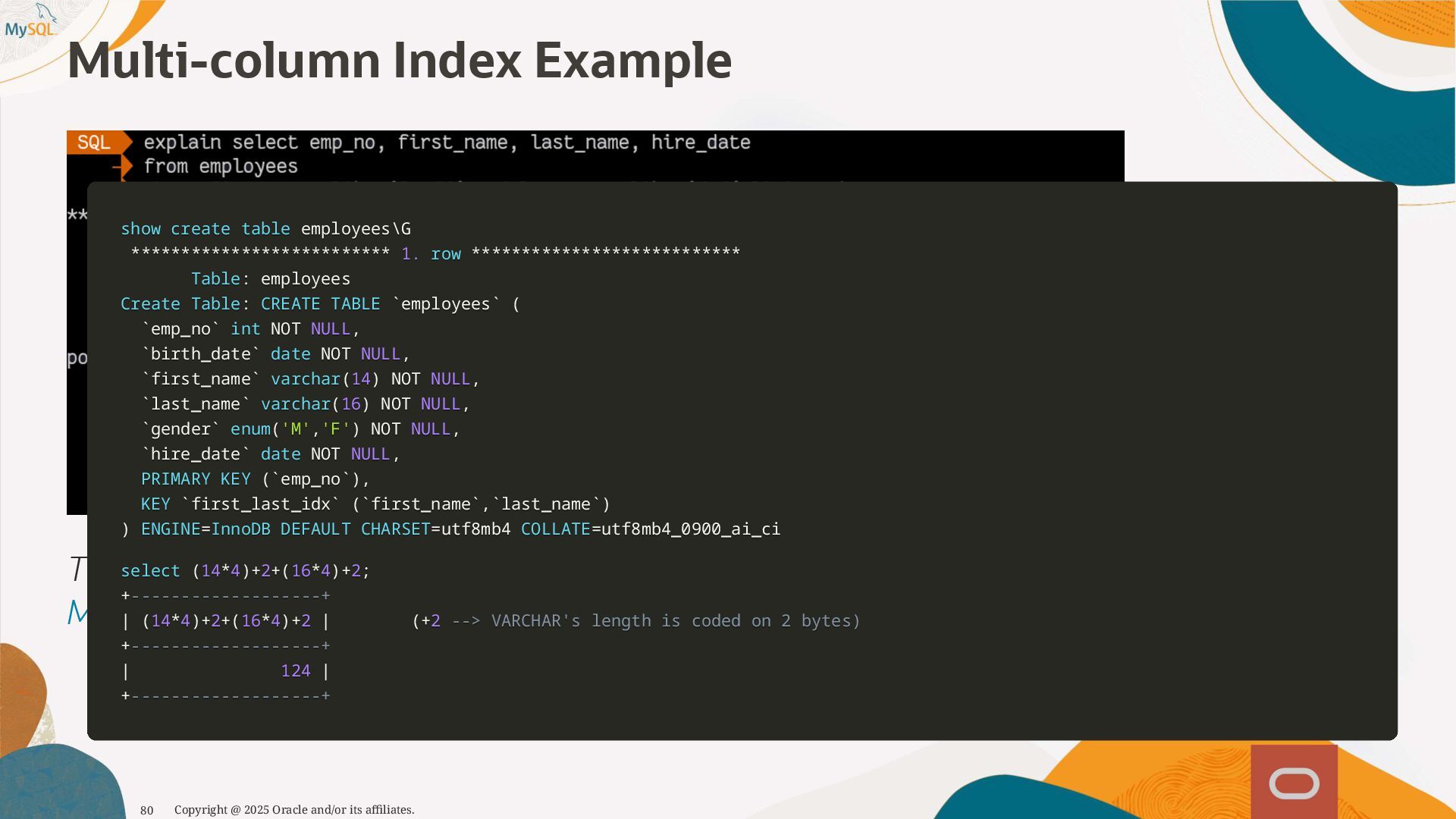
Task: Click 'show create table employees\G' command
Action: click(x=265, y=229)
